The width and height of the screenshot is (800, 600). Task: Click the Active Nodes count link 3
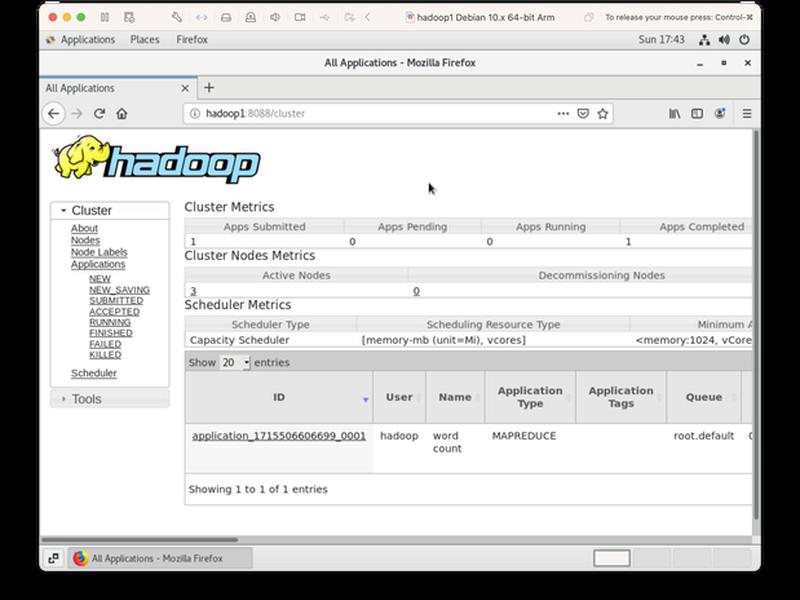click(193, 291)
